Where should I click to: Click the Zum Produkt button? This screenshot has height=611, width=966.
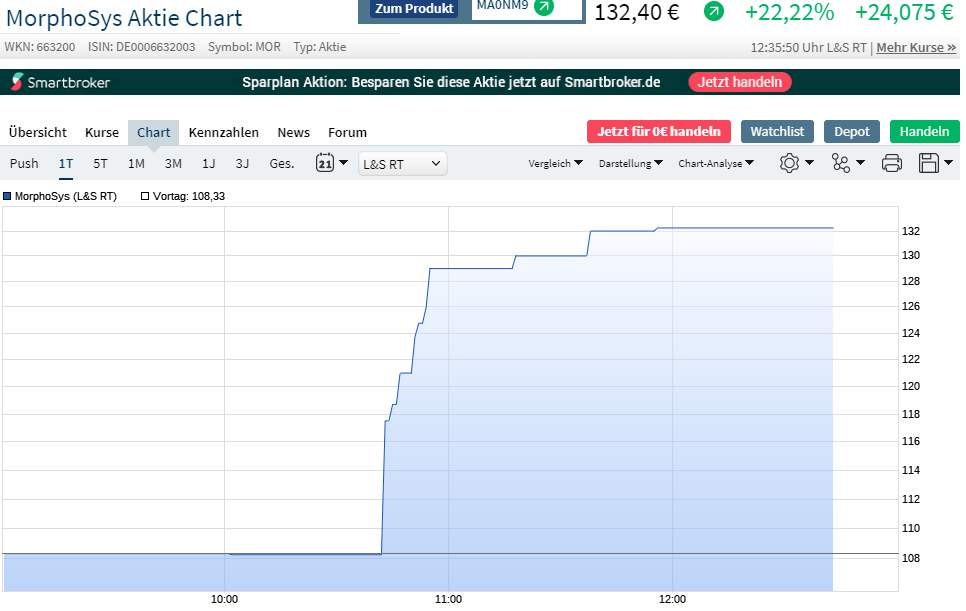click(x=414, y=9)
